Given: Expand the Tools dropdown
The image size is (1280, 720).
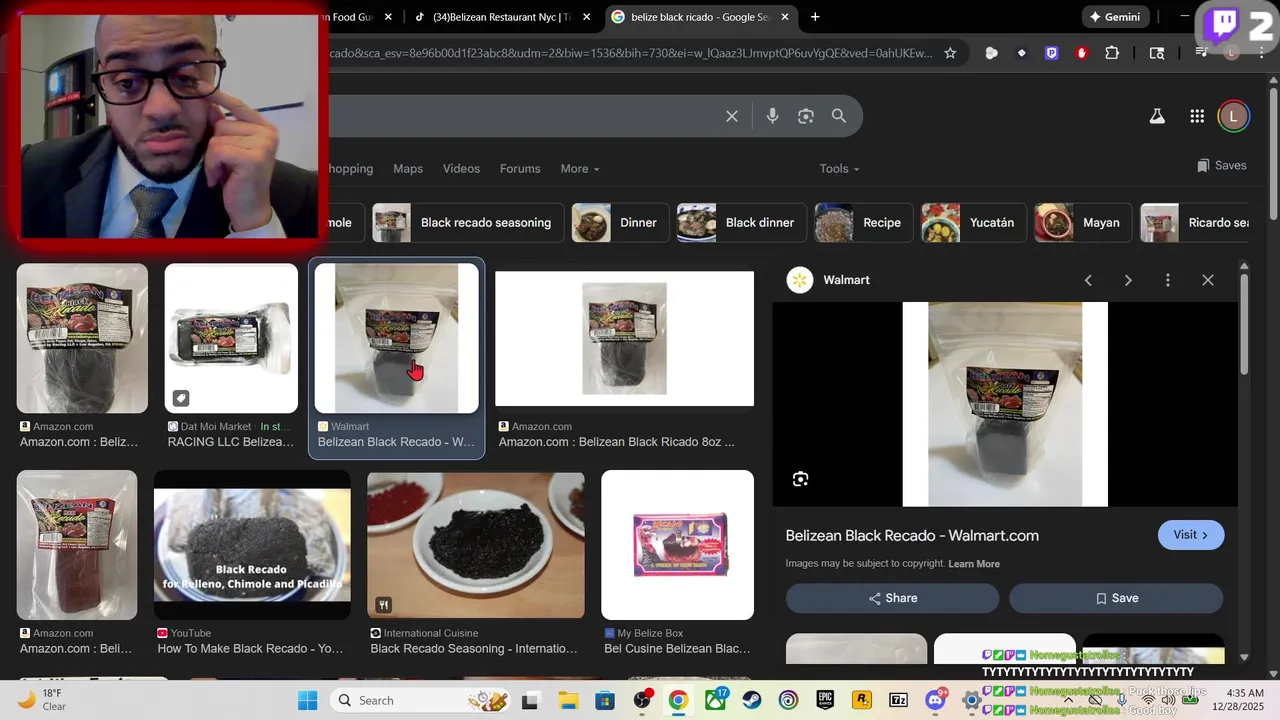Looking at the screenshot, I should (x=839, y=169).
